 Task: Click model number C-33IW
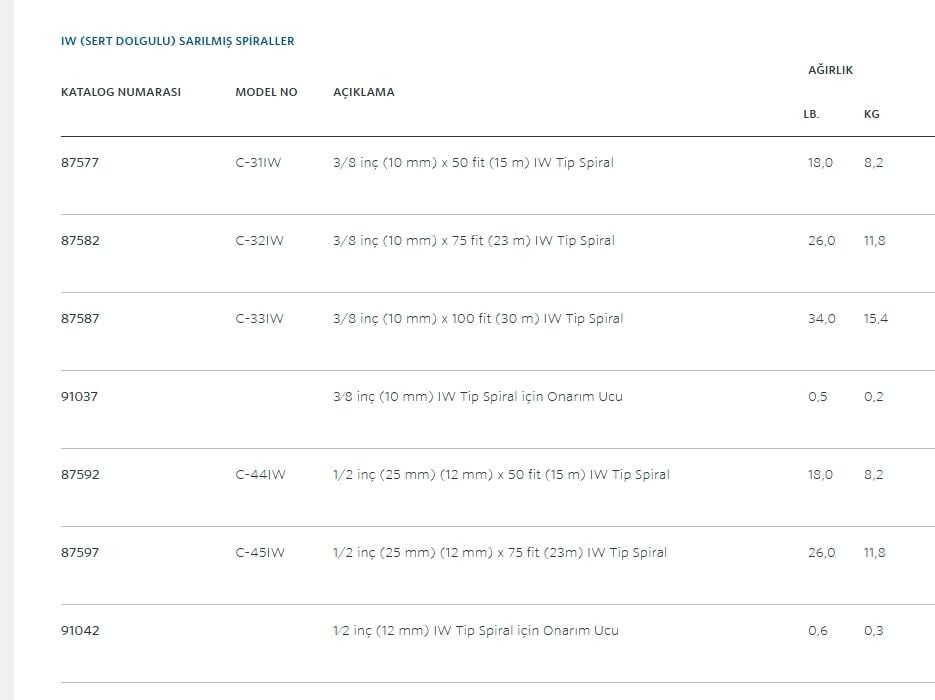click(x=260, y=319)
